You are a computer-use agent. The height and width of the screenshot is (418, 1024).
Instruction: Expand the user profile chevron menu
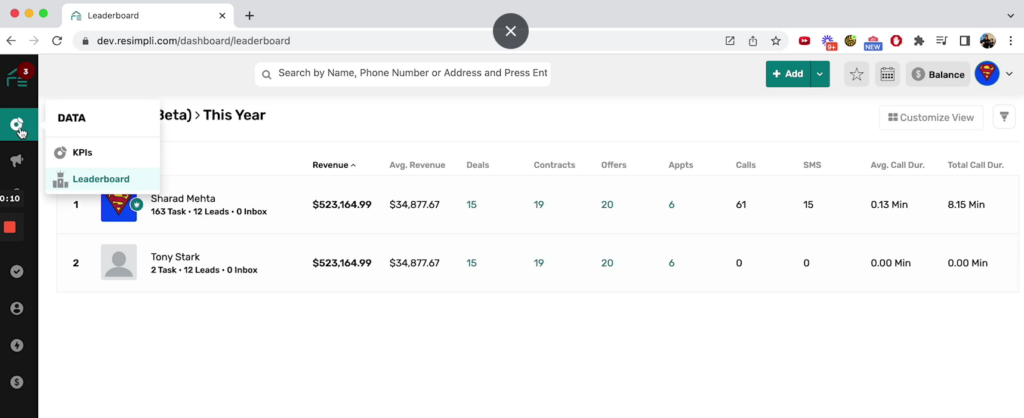click(1009, 74)
